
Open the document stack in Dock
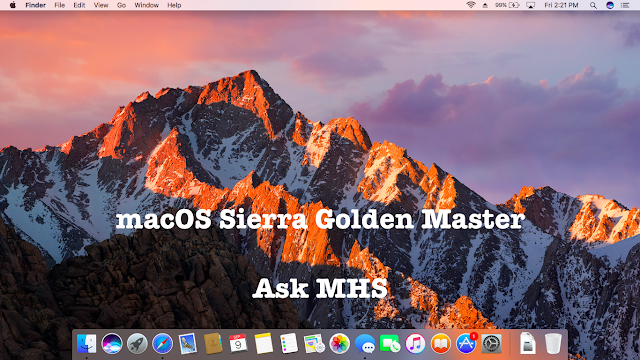[x=528, y=343]
